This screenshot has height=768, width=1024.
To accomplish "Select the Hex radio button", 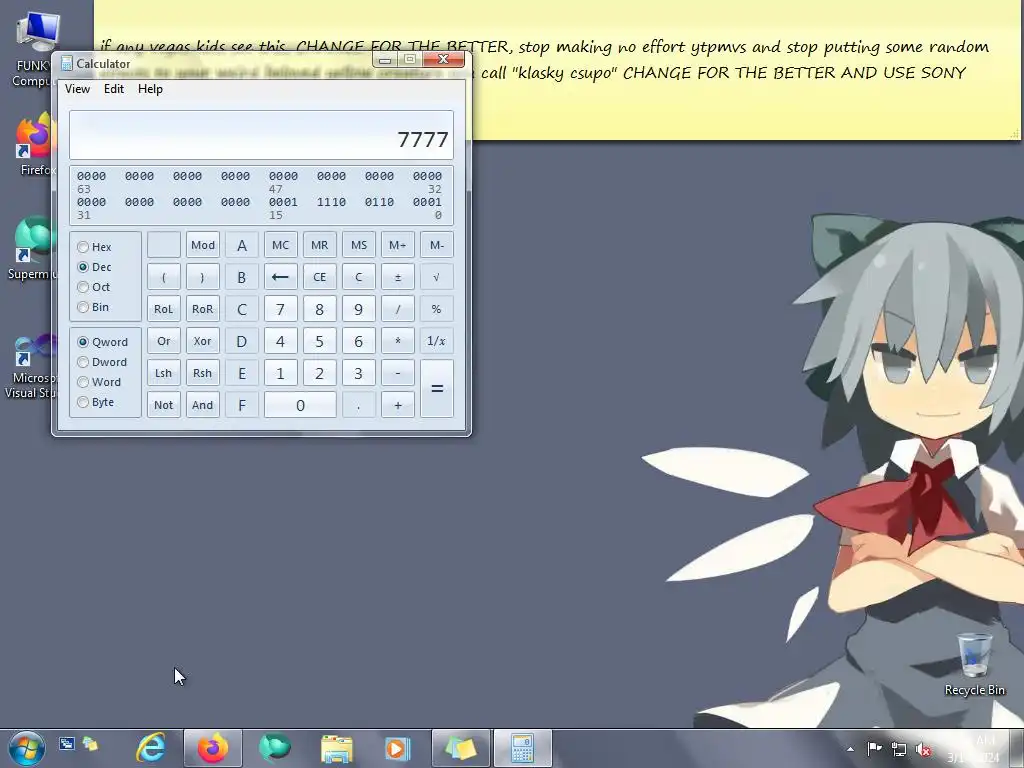I will click(83, 247).
